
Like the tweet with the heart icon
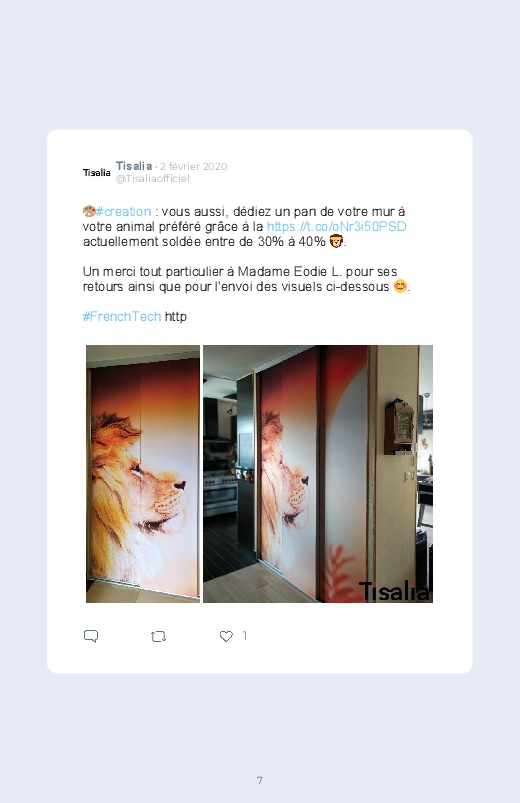(x=226, y=636)
